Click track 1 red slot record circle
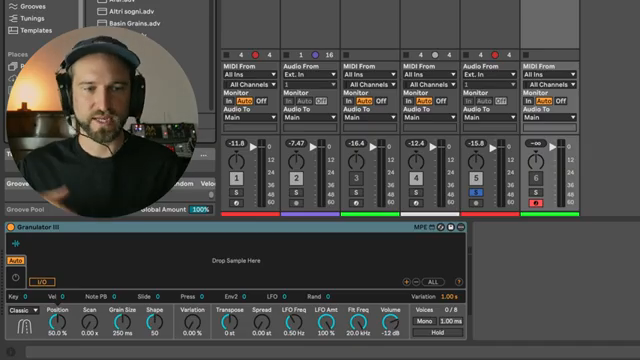The image size is (640, 360). [255, 55]
